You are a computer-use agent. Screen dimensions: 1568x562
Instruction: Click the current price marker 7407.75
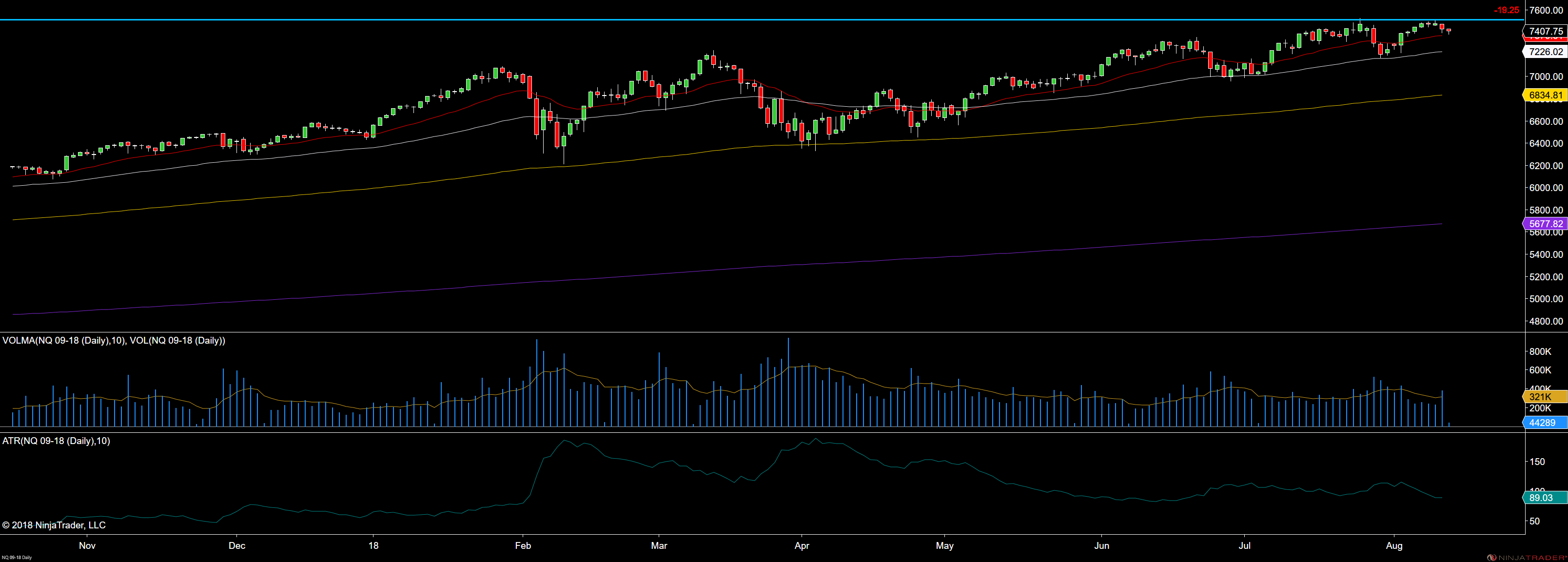coord(1546,31)
